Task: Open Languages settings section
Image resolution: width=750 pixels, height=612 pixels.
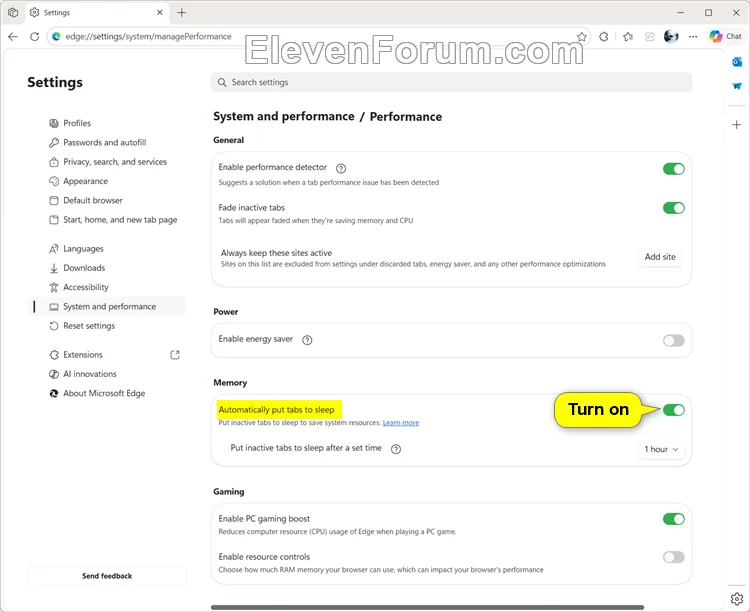Action: (x=108, y=249)
